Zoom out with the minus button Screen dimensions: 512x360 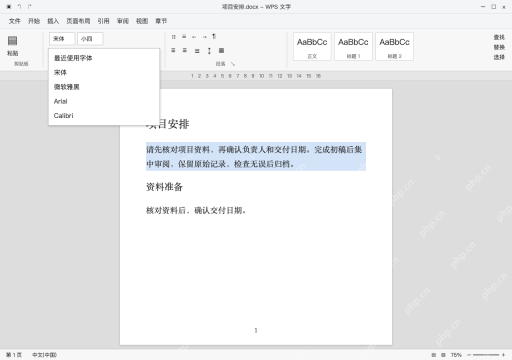click(469, 355)
